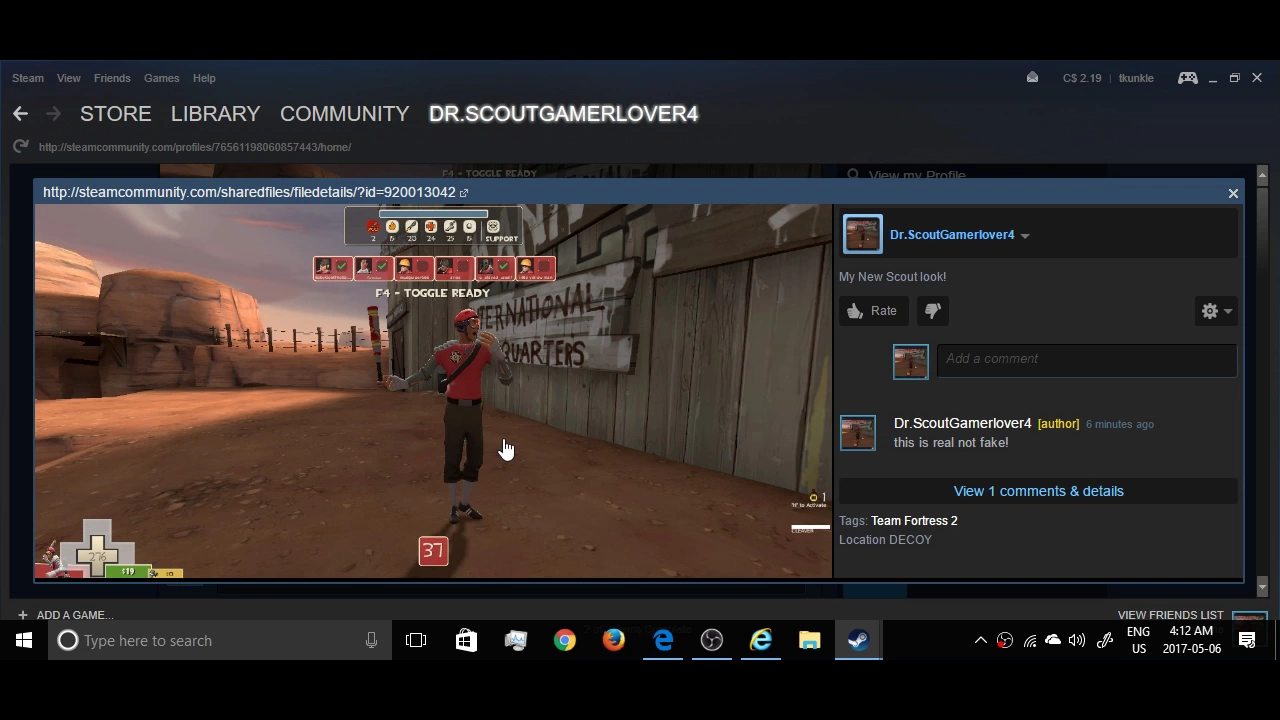1280x720 pixels.
Task: Open the DR.SCOUTGAMERLOVER4 profile tab
Action: click(563, 114)
